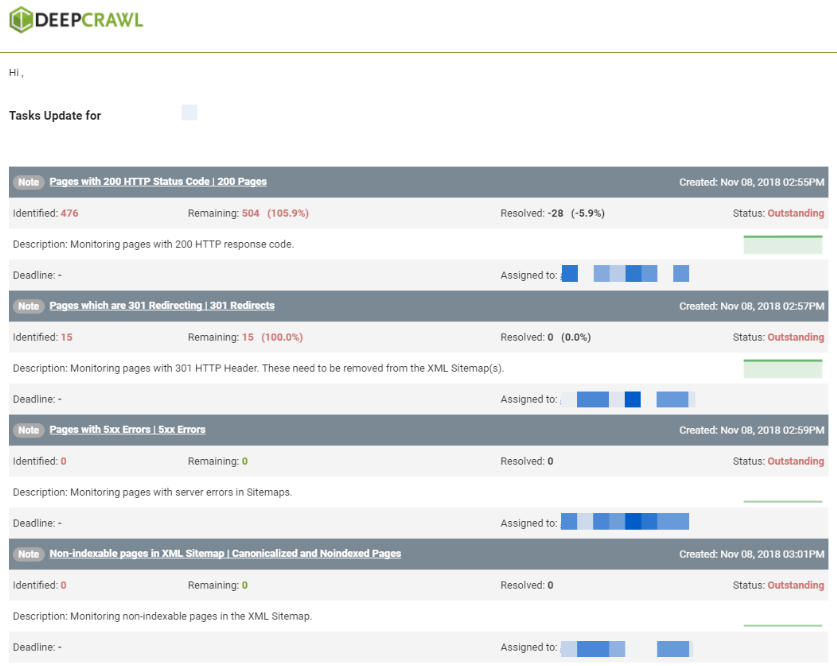This screenshot has width=837, height=666.
Task: Select the first assignee avatar on 200 Pages task
Action: [x=570, y=273]
